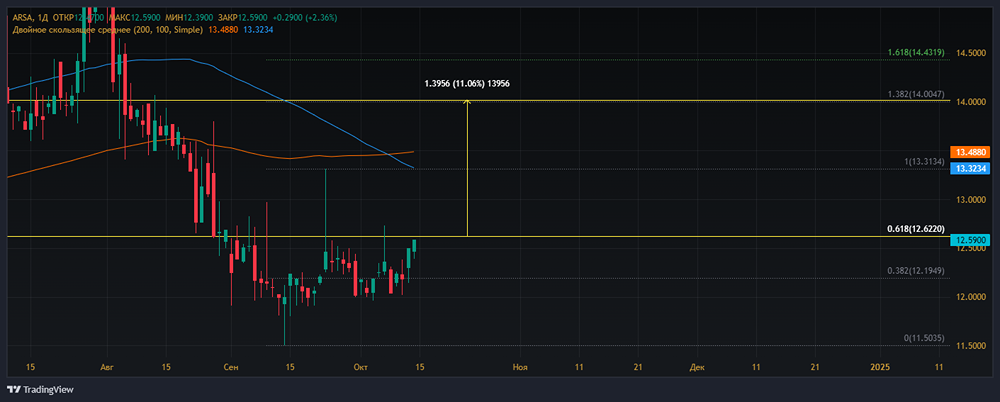Click the blue 13.3234 value in indicator legend
The image size is (1000, 402).
tap(258, 29)
